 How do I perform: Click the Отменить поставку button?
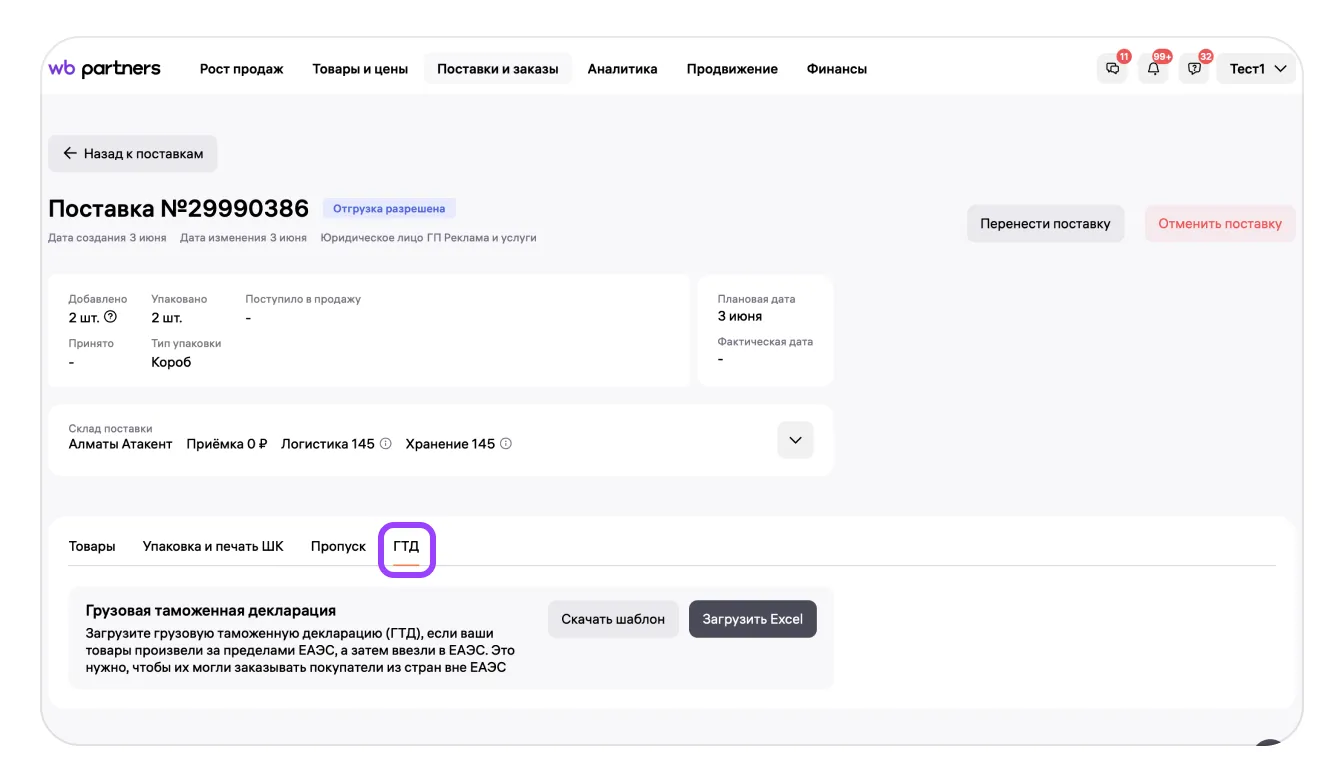coord(1219,224)
